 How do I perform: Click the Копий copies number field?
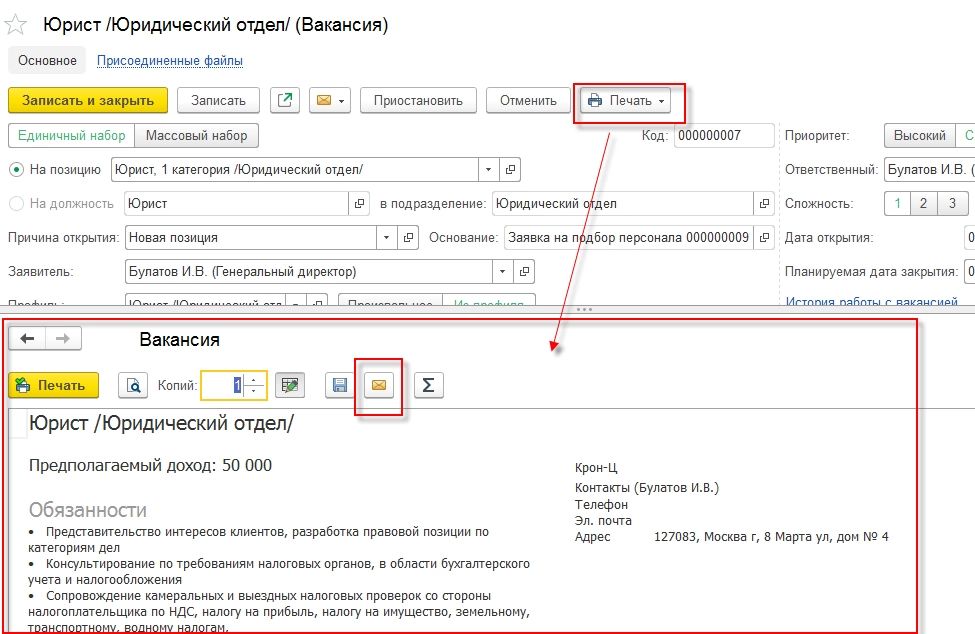coord(222,385)
